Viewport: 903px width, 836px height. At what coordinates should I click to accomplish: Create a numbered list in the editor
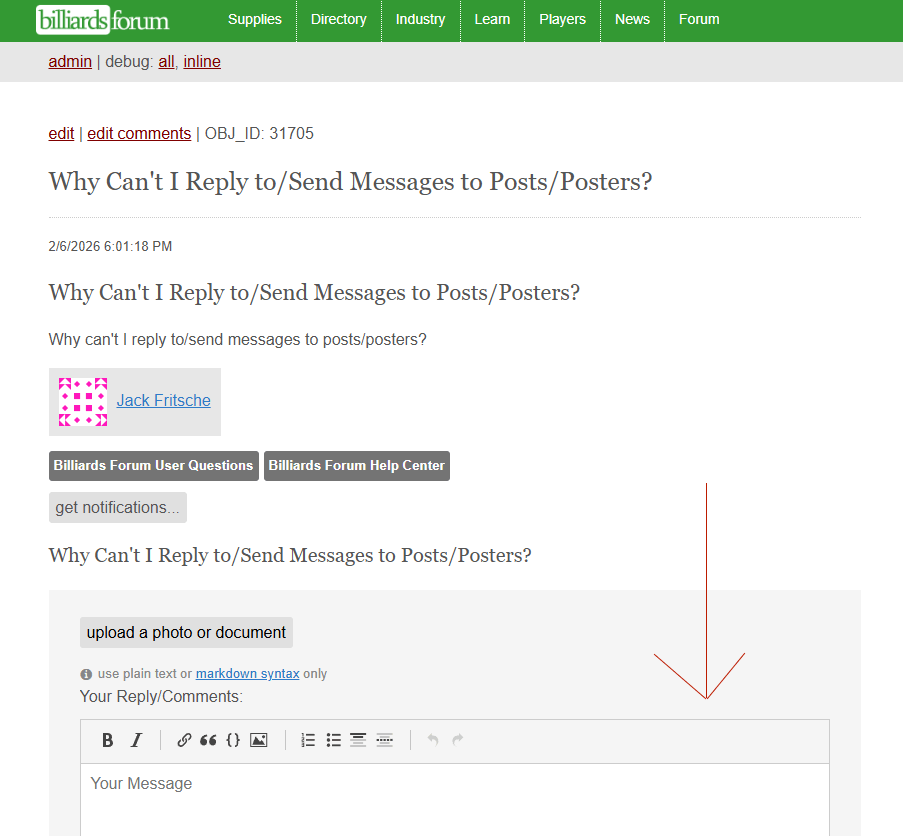[x=306, y=739]
